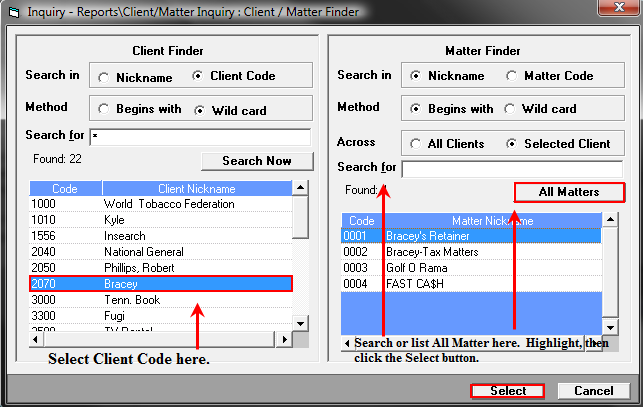Image resolution: width=643 pixels, height=407 pixels.
Task: Click the Matter Finder search field
Action: coord(511,169)
